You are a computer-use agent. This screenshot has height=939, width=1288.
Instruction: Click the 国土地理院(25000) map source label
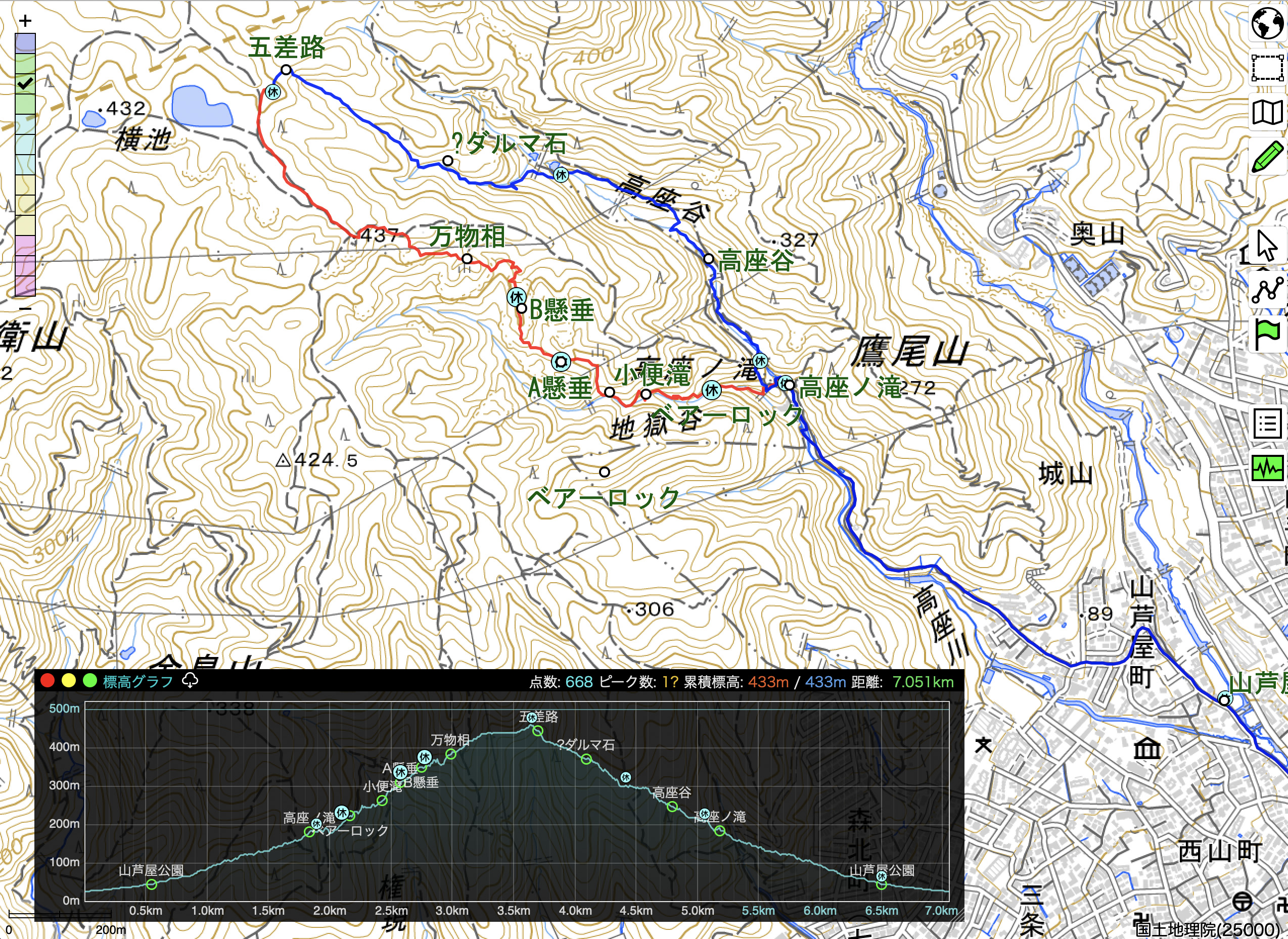[1210, 929]
